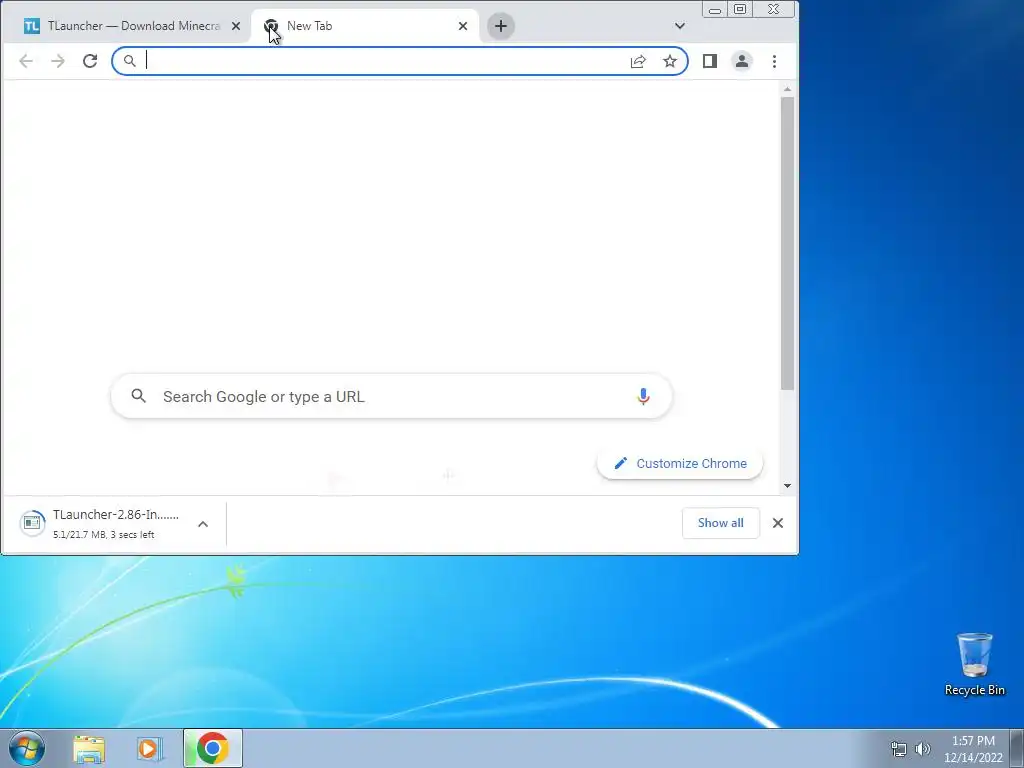1024x768 pixels.
Task: Focus the address bar field
Action: coord(400,61)
